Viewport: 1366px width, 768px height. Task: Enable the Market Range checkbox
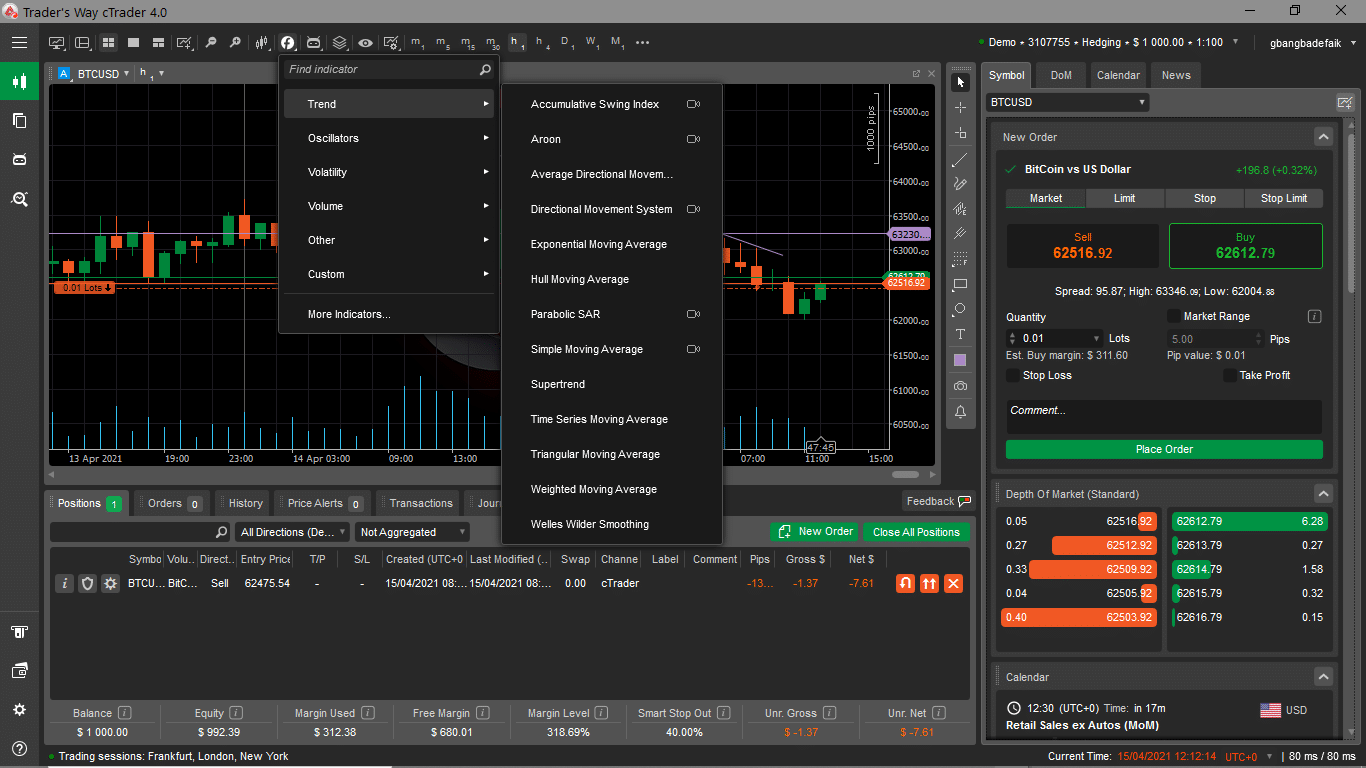click(1174, 316)
